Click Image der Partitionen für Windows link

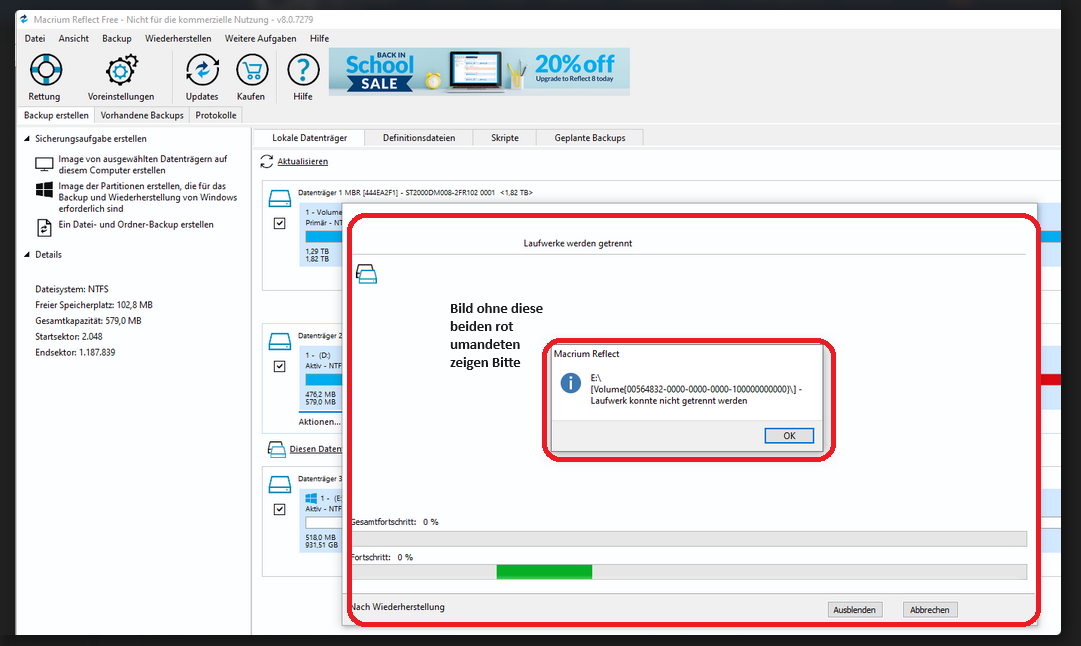[x=148, y=197]
